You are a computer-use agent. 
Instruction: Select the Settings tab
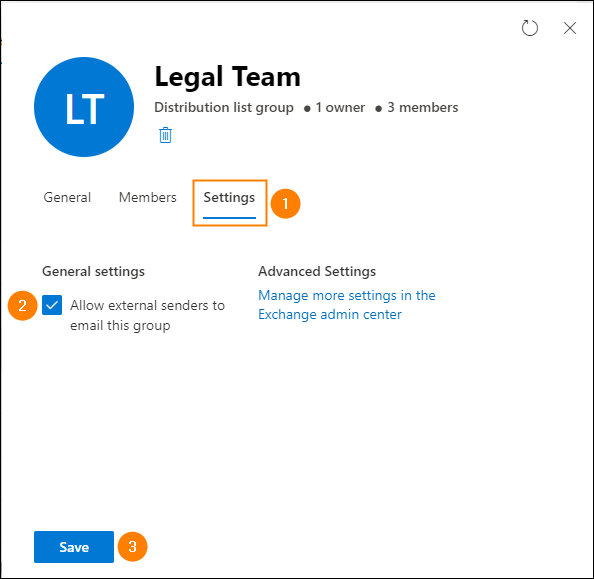click(x=229, y=198)
